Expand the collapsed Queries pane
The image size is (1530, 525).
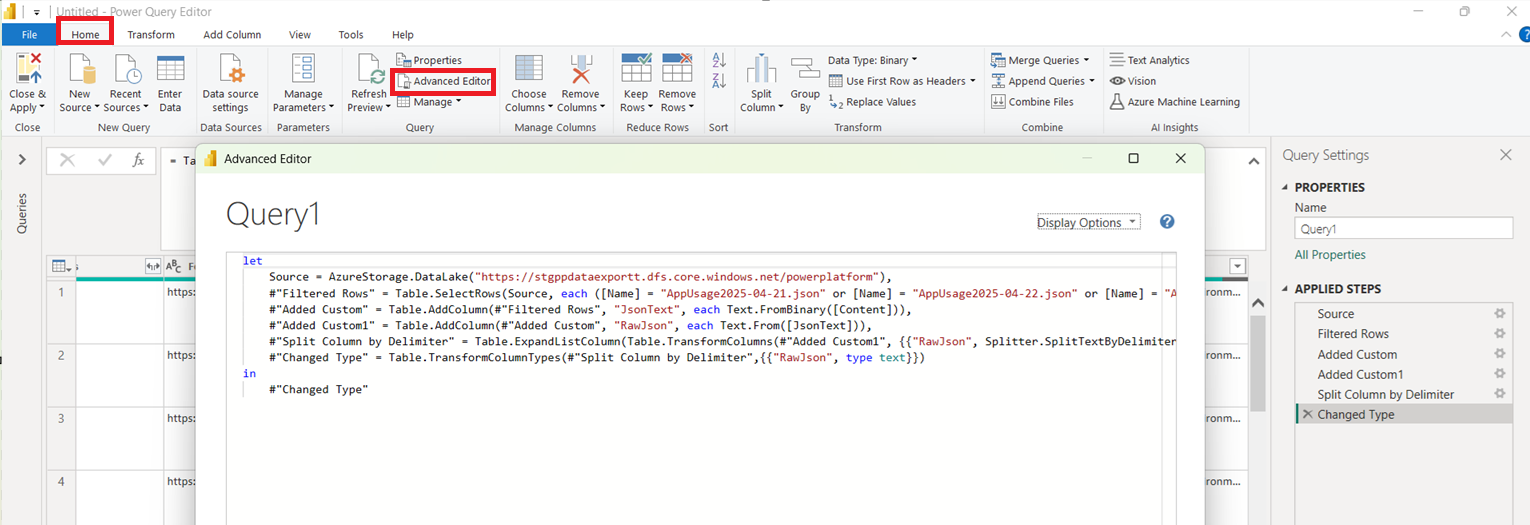pos(22,160)
